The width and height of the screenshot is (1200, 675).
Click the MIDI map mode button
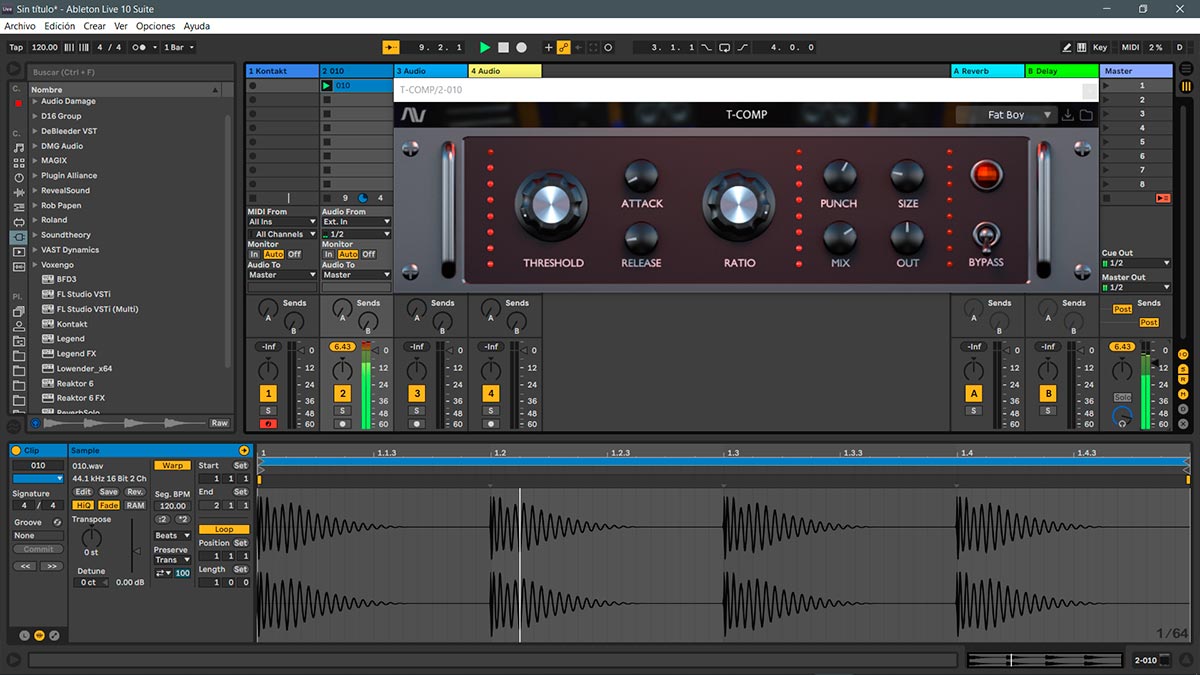tap(1130, 47)
